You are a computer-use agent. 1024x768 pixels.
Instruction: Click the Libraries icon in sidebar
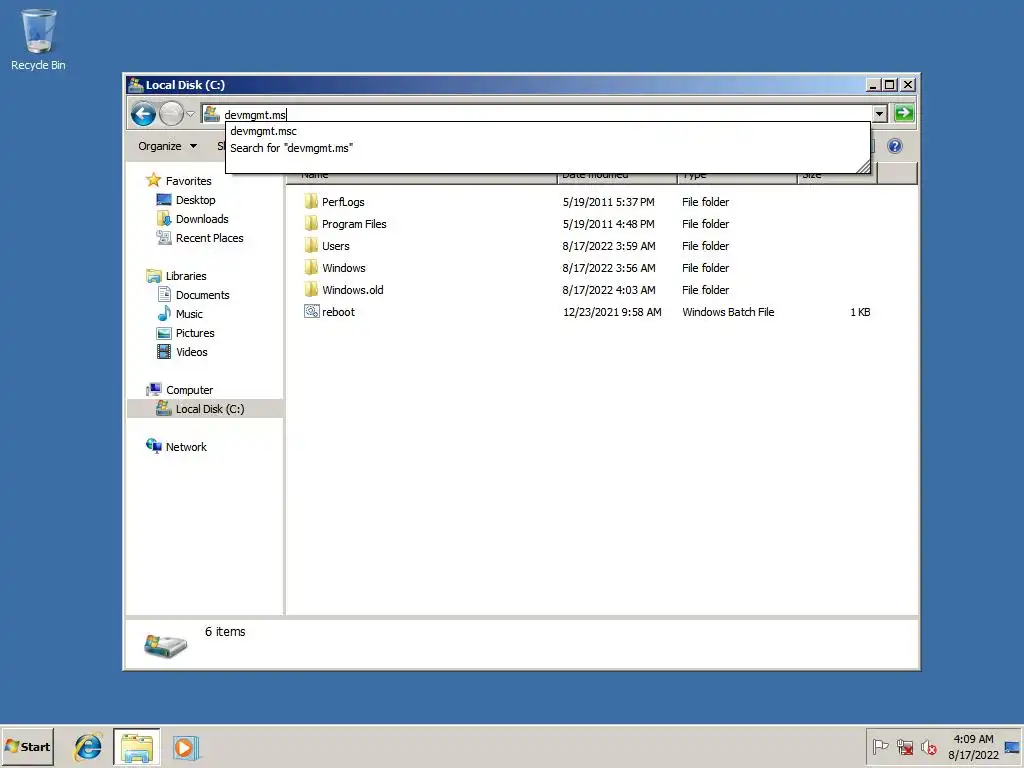tap(153, 276)
